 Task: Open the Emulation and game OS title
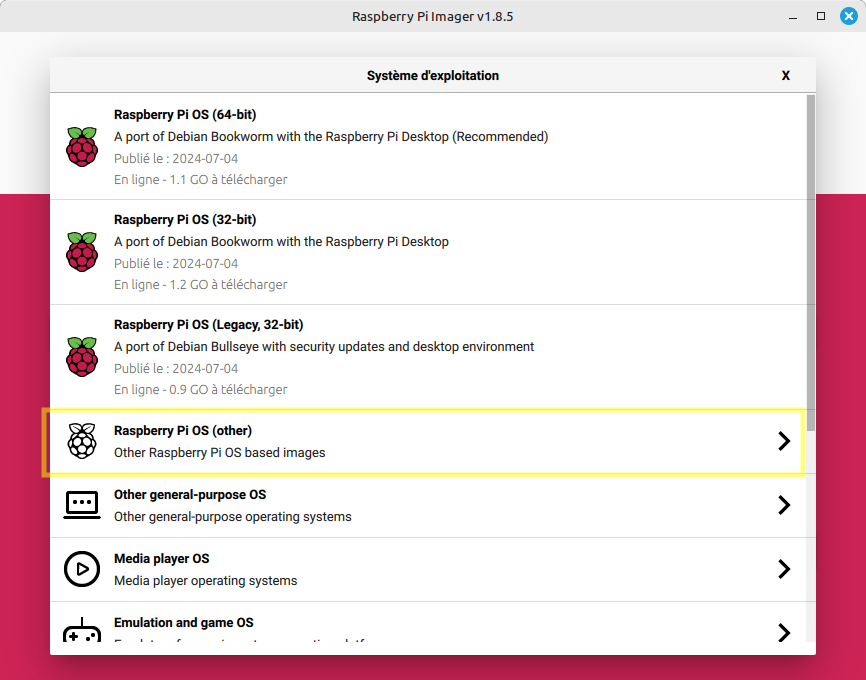183,623
